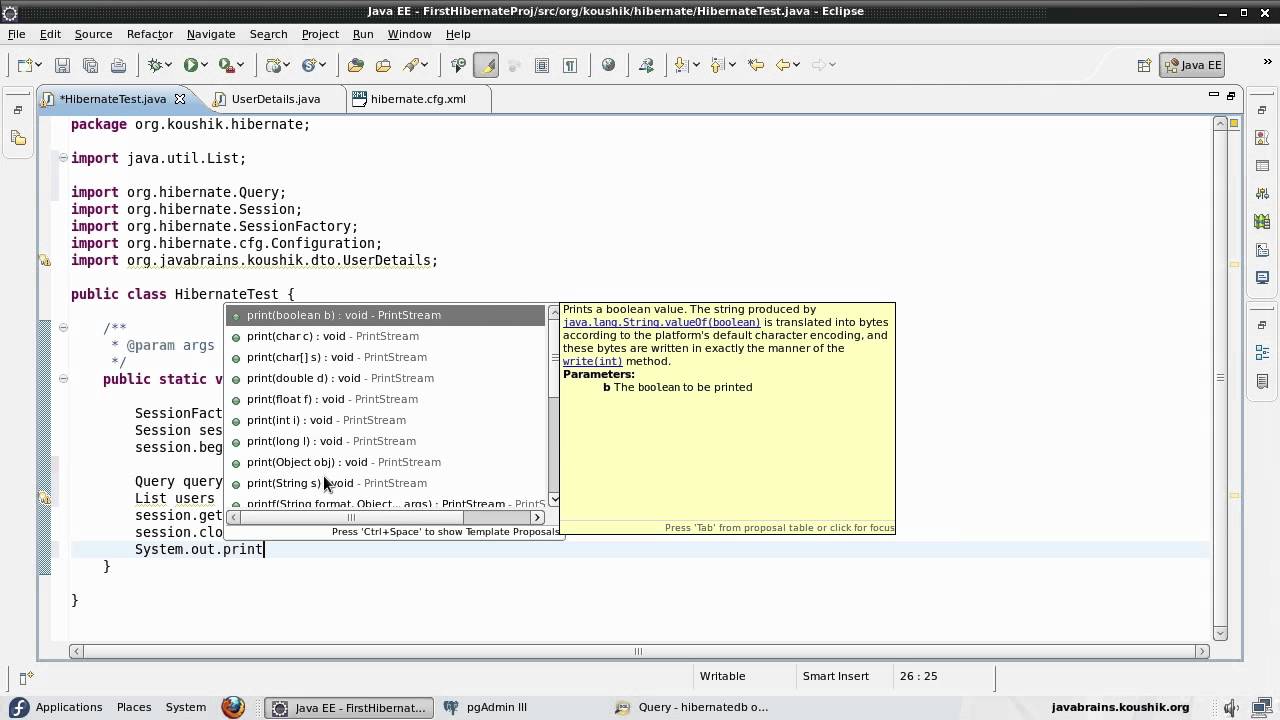Click the proposal list scroll-down arrow
Image resolution: width=1280 pixels, height=720 pixels.
point(555,500)
